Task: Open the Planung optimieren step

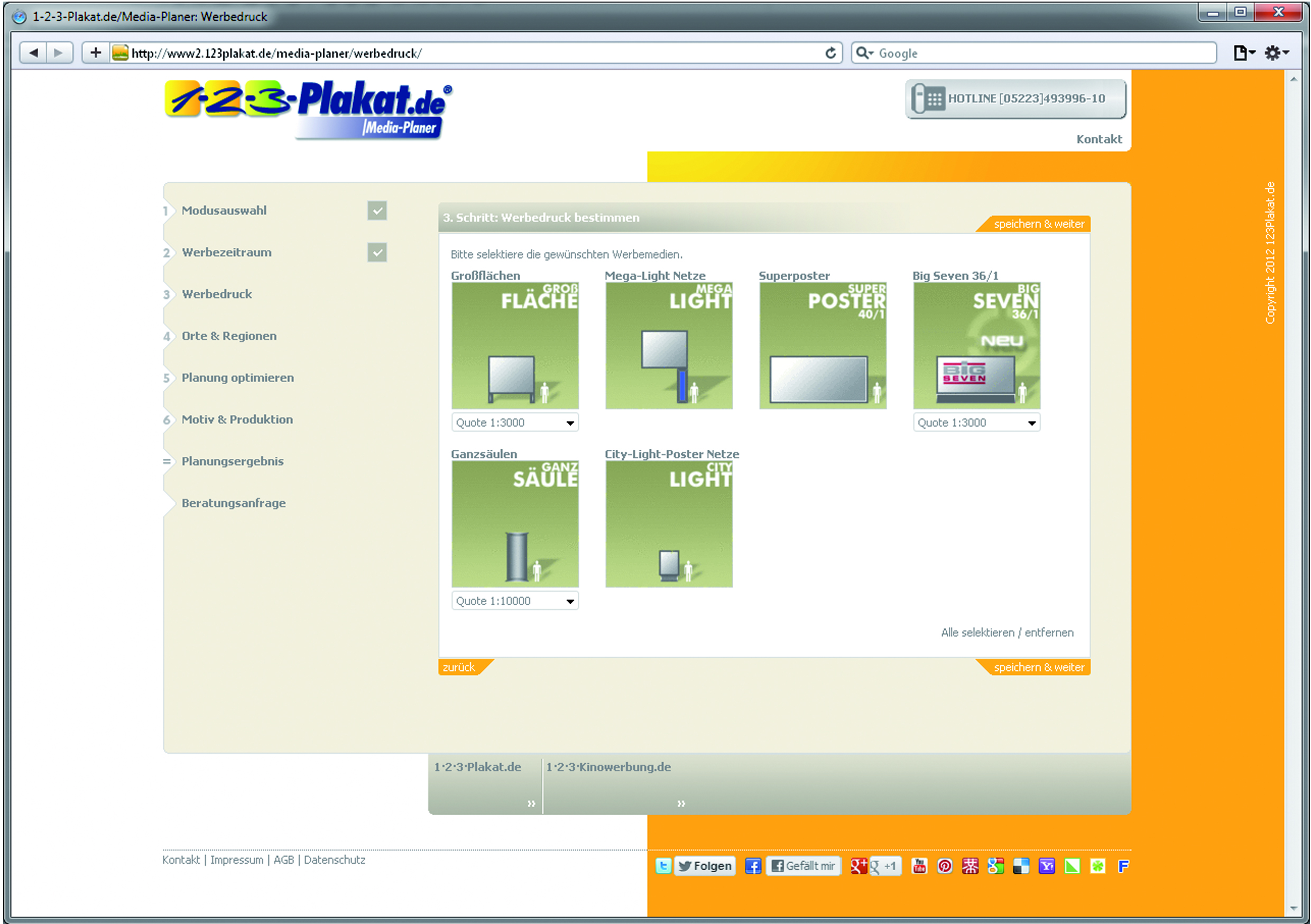Action: click(237, 377)
